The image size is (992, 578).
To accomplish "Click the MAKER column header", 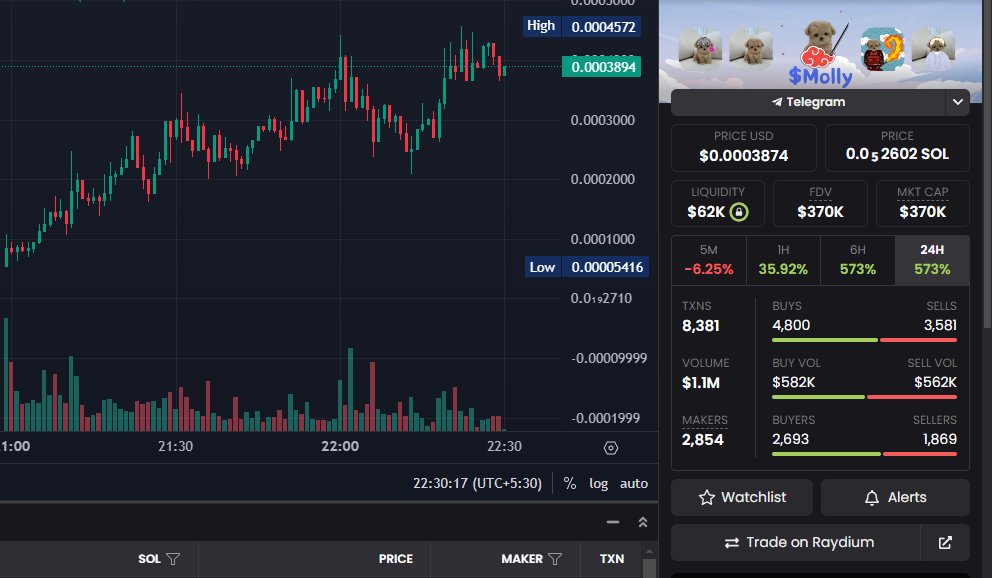I will pos(522,559).
